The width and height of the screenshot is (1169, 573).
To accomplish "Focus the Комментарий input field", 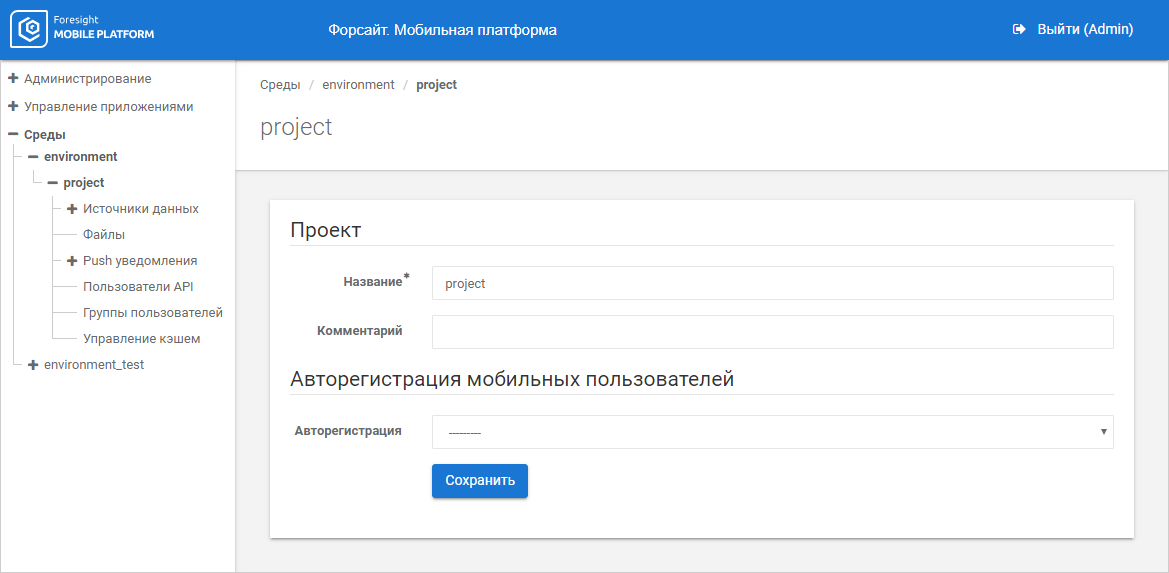I will (x=772, y=332).
